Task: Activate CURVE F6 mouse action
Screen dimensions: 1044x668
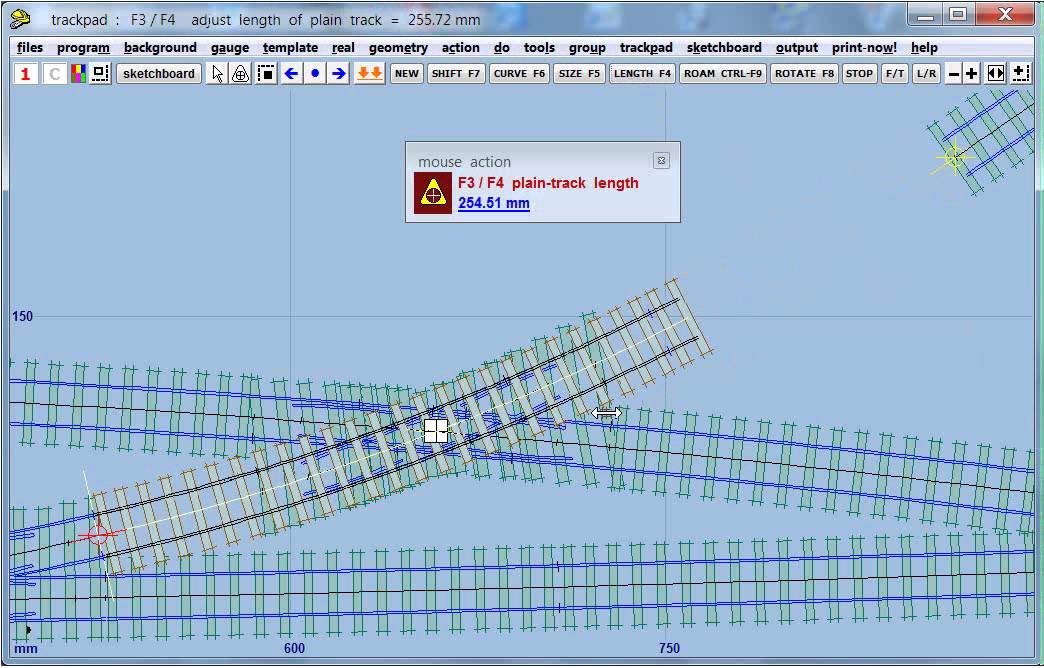Action: click(519, 73)
